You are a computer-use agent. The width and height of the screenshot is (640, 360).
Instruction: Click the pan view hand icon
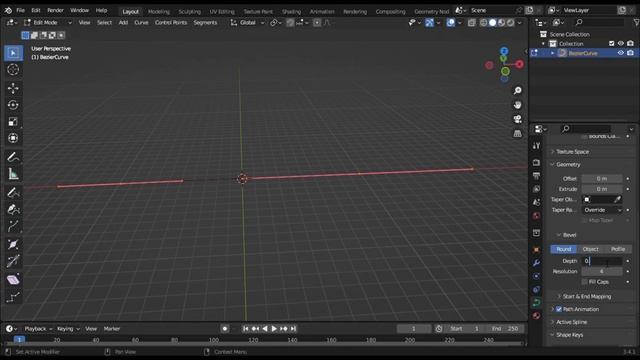518,105
